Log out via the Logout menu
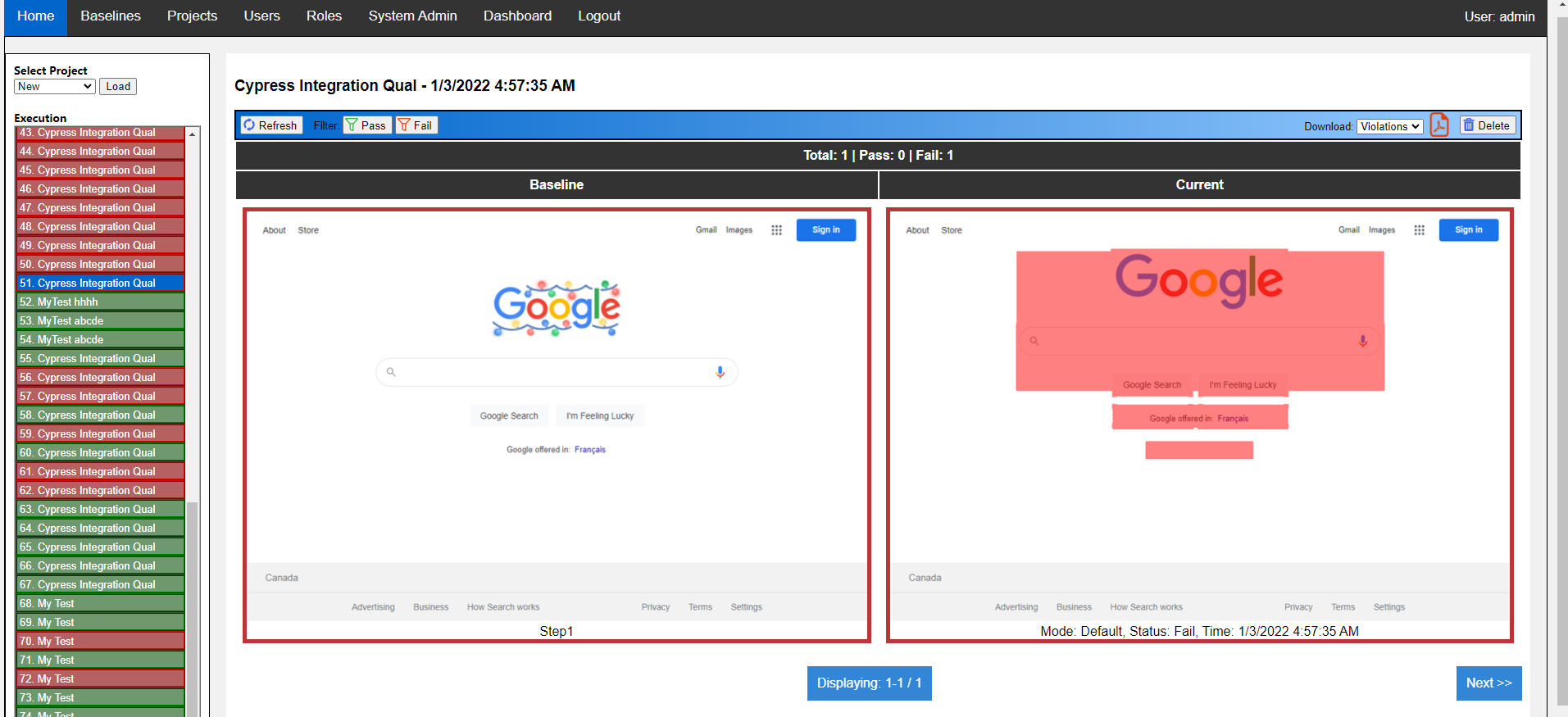Image resolution: width=1568 pixels, height=717 pixels. (599, 16)
